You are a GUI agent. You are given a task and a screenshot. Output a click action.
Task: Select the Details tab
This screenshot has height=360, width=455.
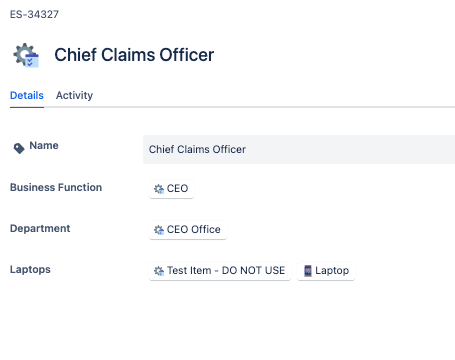(x=27, y=95)
